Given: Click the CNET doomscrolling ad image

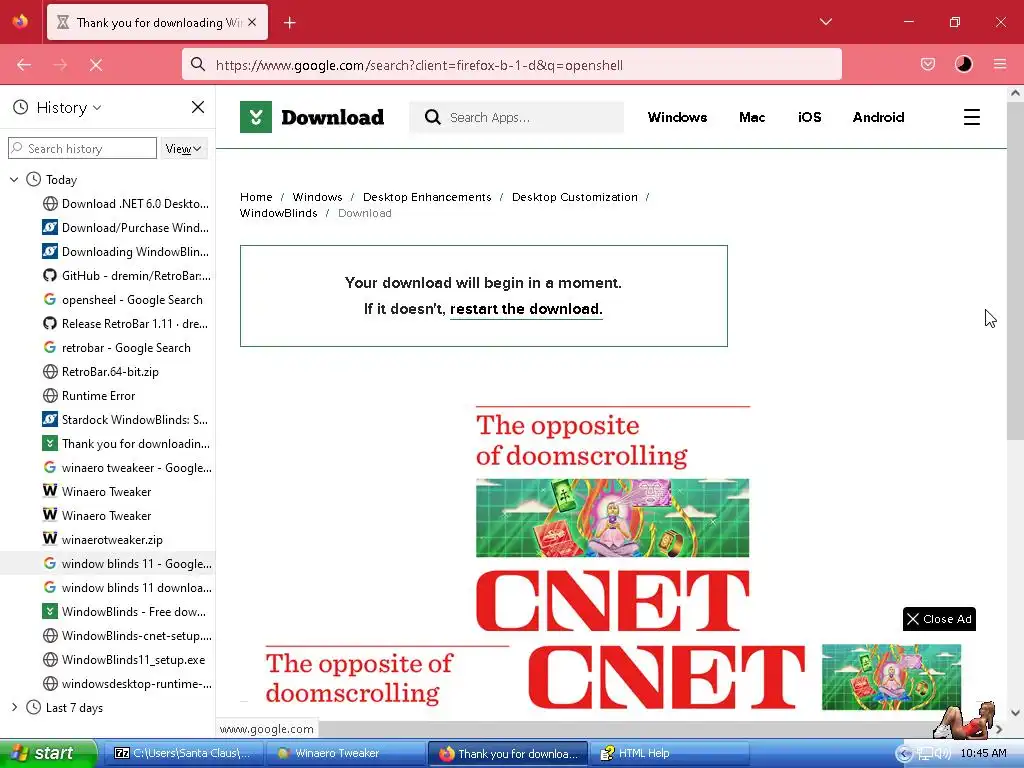Looking at the screenshot, I should [613, 517].
